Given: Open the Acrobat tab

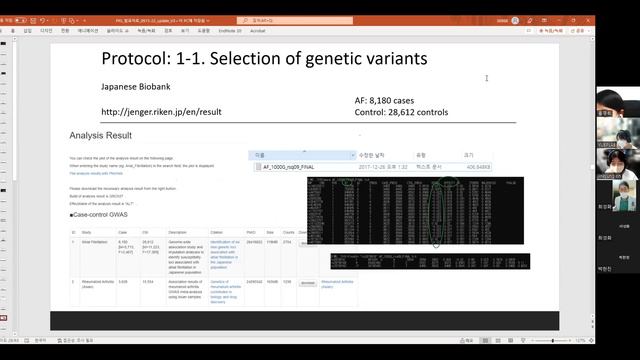Looking at the screenshot, I should tap(258, 31).
